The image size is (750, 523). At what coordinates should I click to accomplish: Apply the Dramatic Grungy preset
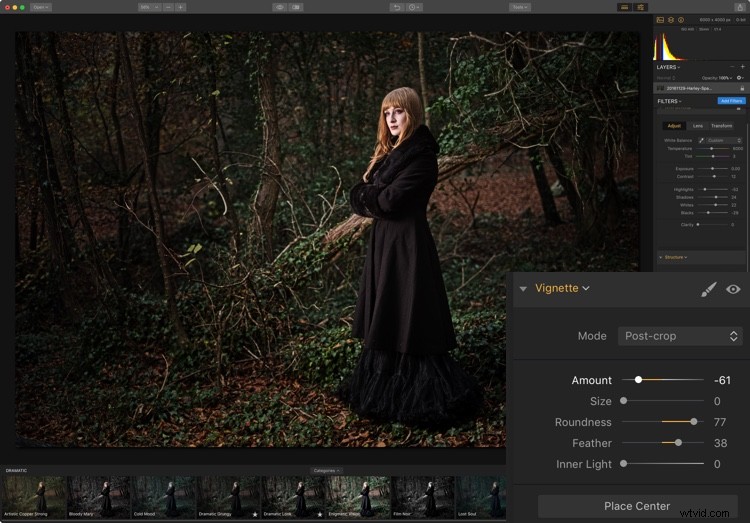click(228, 497)
